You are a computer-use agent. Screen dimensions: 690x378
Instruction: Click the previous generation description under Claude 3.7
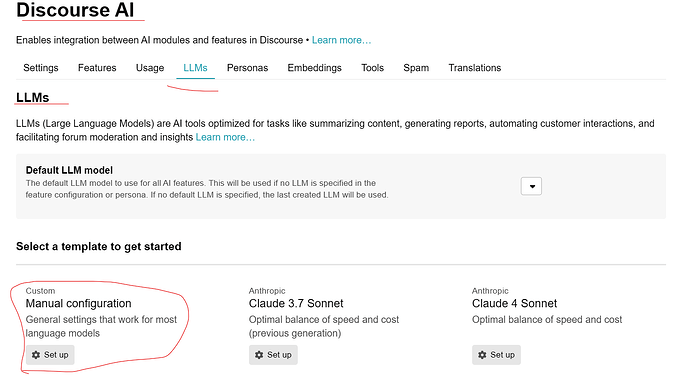click(323, 327)
